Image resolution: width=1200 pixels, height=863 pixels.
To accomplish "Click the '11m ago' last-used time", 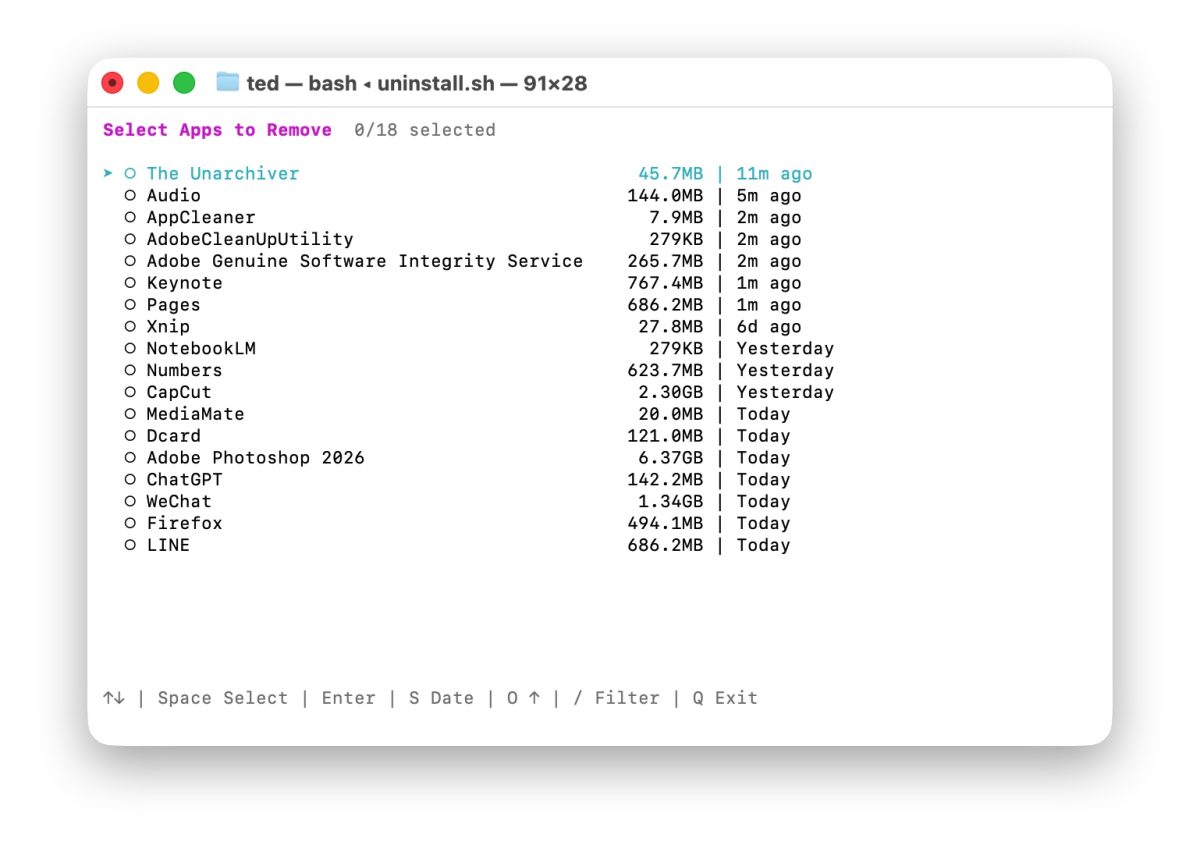I will point(774,174).
